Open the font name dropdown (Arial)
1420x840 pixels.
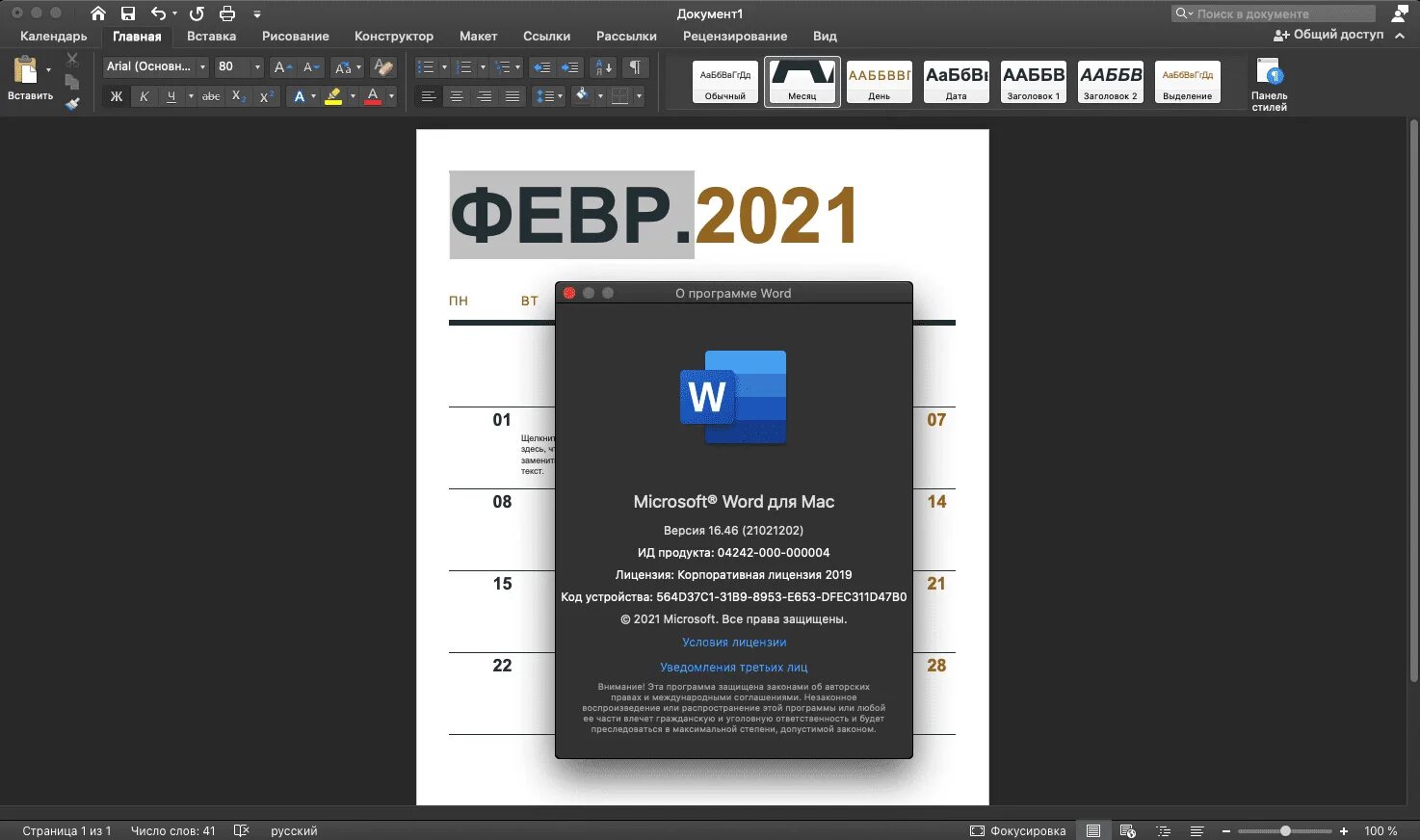click(202, 67)
